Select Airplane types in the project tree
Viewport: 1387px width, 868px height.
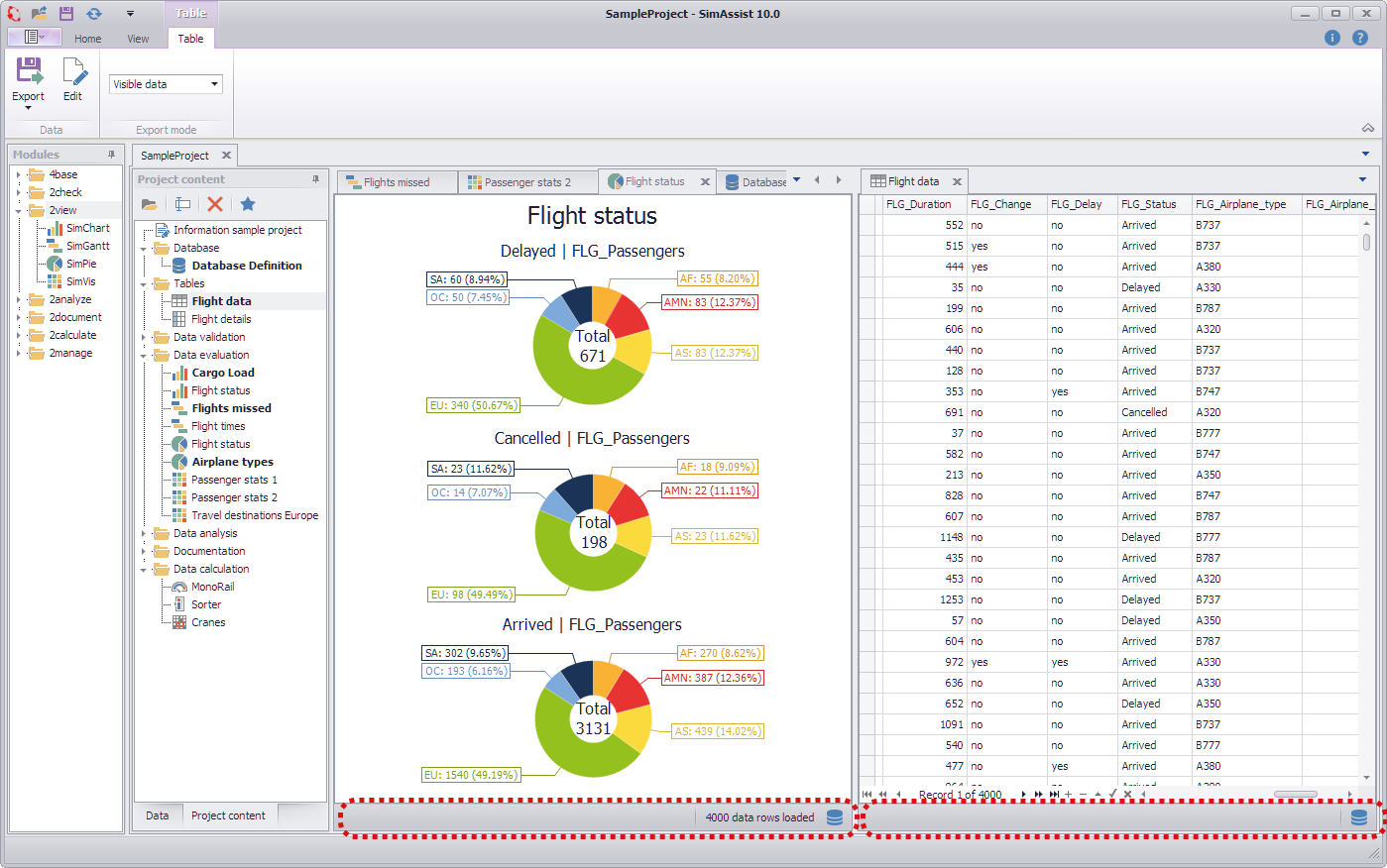232,462
